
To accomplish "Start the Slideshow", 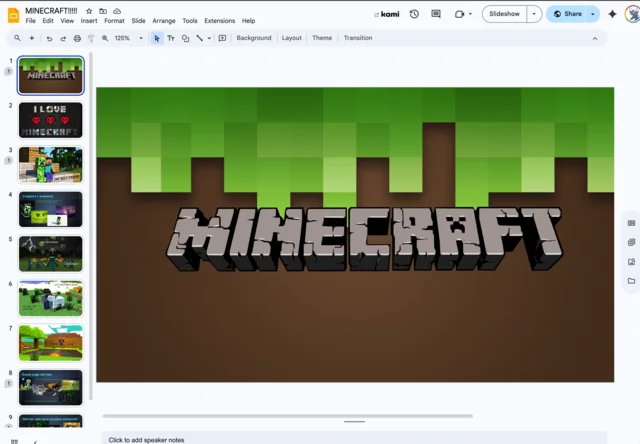I will tap(504, 14).
